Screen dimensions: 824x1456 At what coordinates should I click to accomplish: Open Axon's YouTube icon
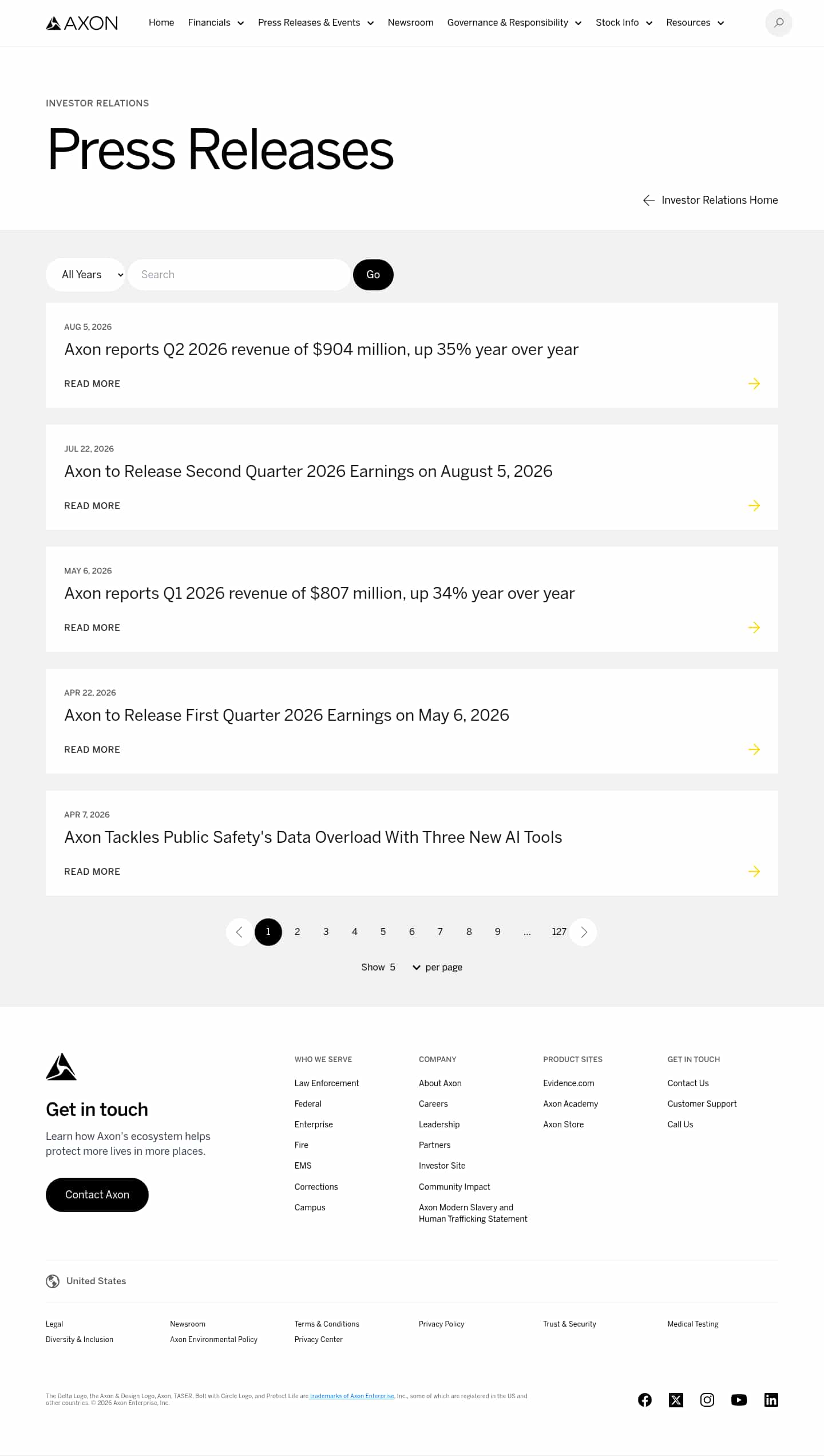click(x=739, y=1400)
